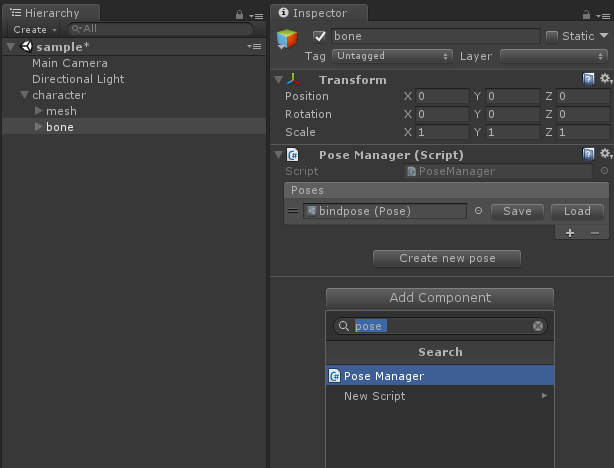The height and width of the screenshot is (468, 614).
Task: Click the Hierarchy search field
Action: click(x=161, y=29)
